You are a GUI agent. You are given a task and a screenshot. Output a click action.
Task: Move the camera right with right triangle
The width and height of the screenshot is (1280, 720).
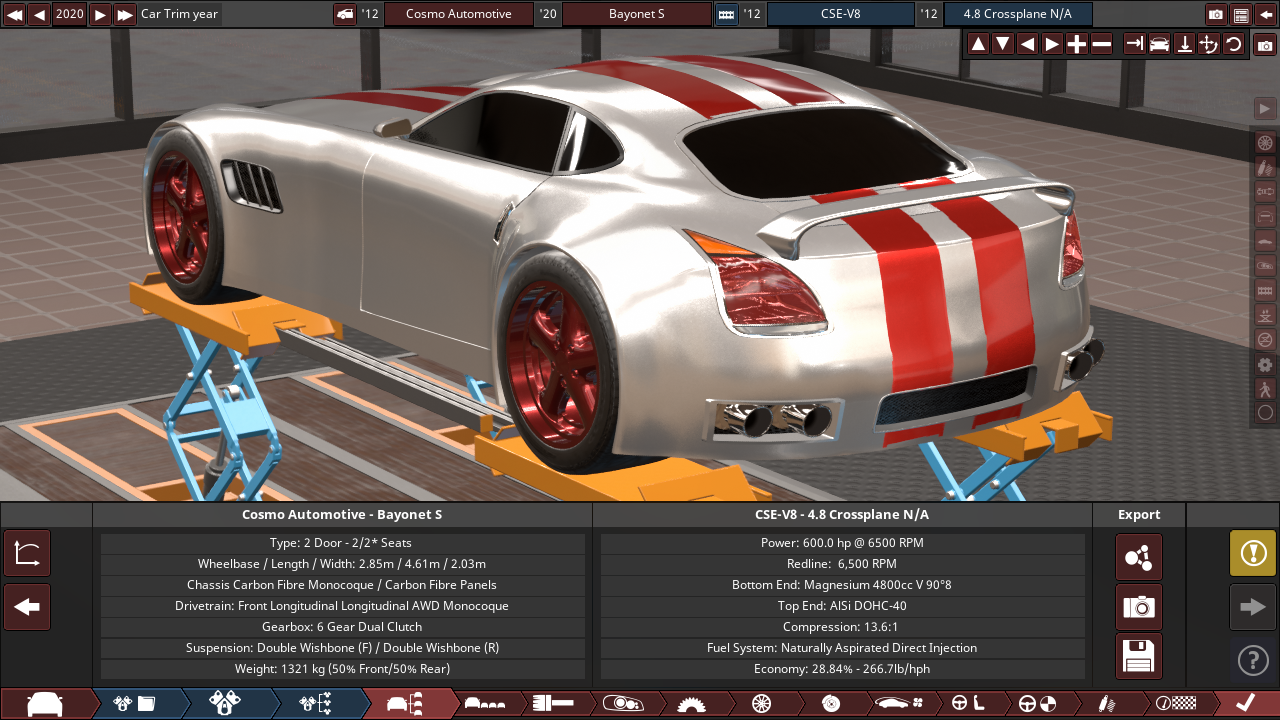1052,44
